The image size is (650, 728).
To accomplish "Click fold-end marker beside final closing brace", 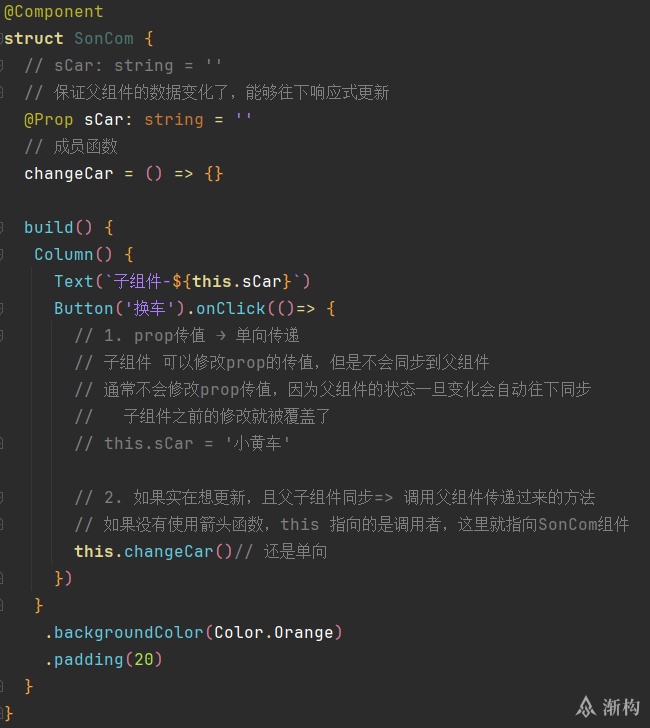I will tap(1, 713).
